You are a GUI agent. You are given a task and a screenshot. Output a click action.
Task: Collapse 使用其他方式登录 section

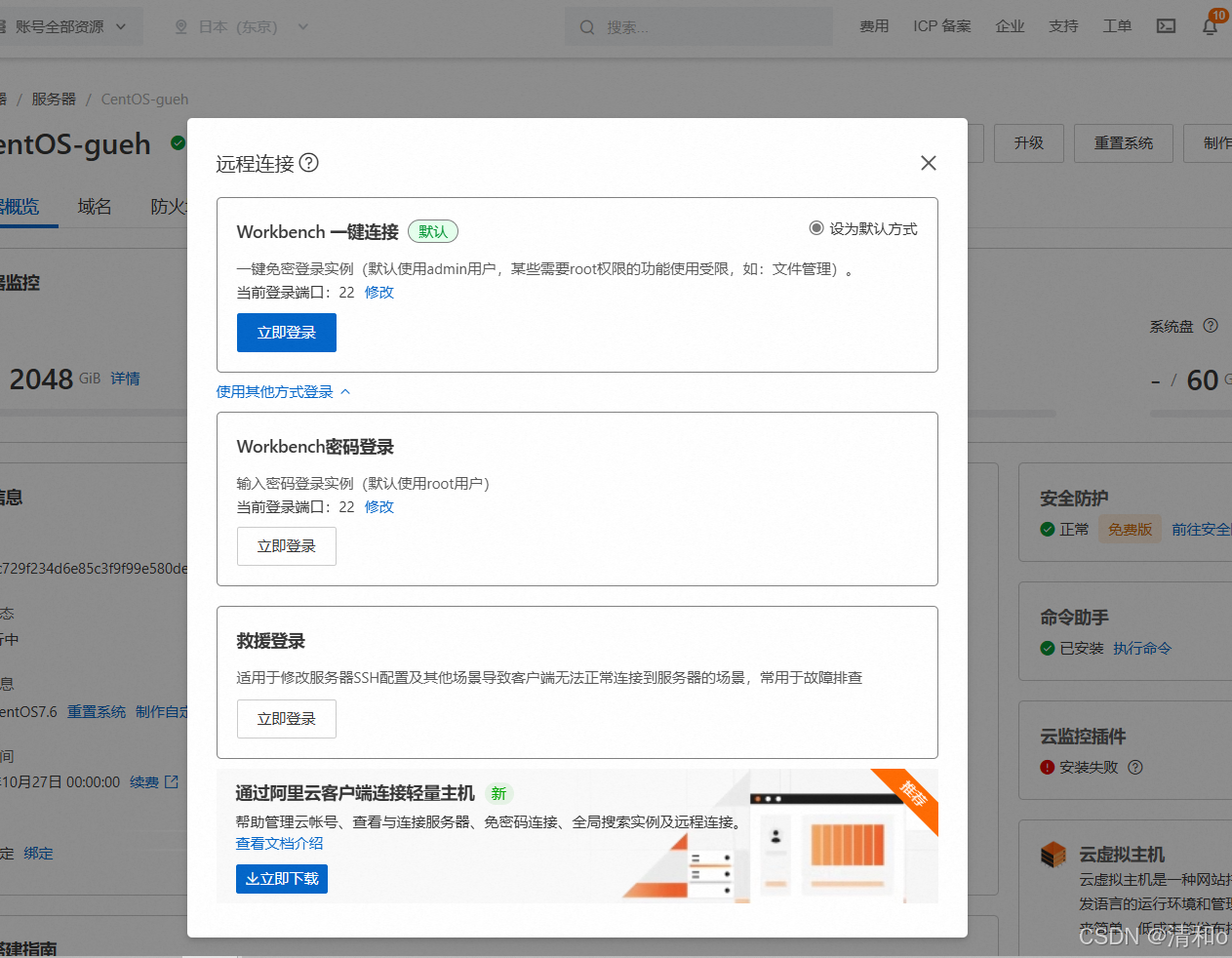coord(283,392)
